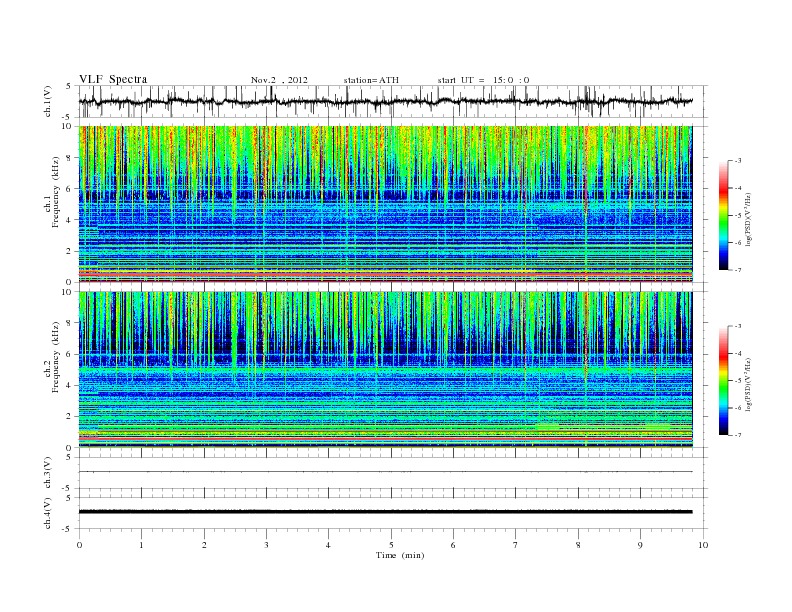Image resolution: width=792 pixels, height=612 pixels.
Task: Click the "5" tick on the time axis
Action: (391, 545)
